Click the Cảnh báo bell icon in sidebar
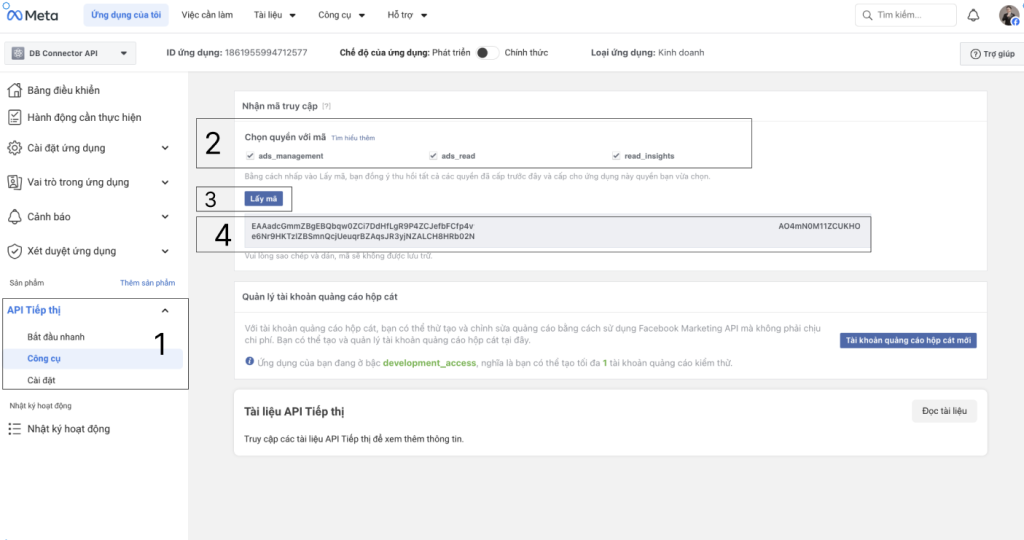 tap(15, 217)
